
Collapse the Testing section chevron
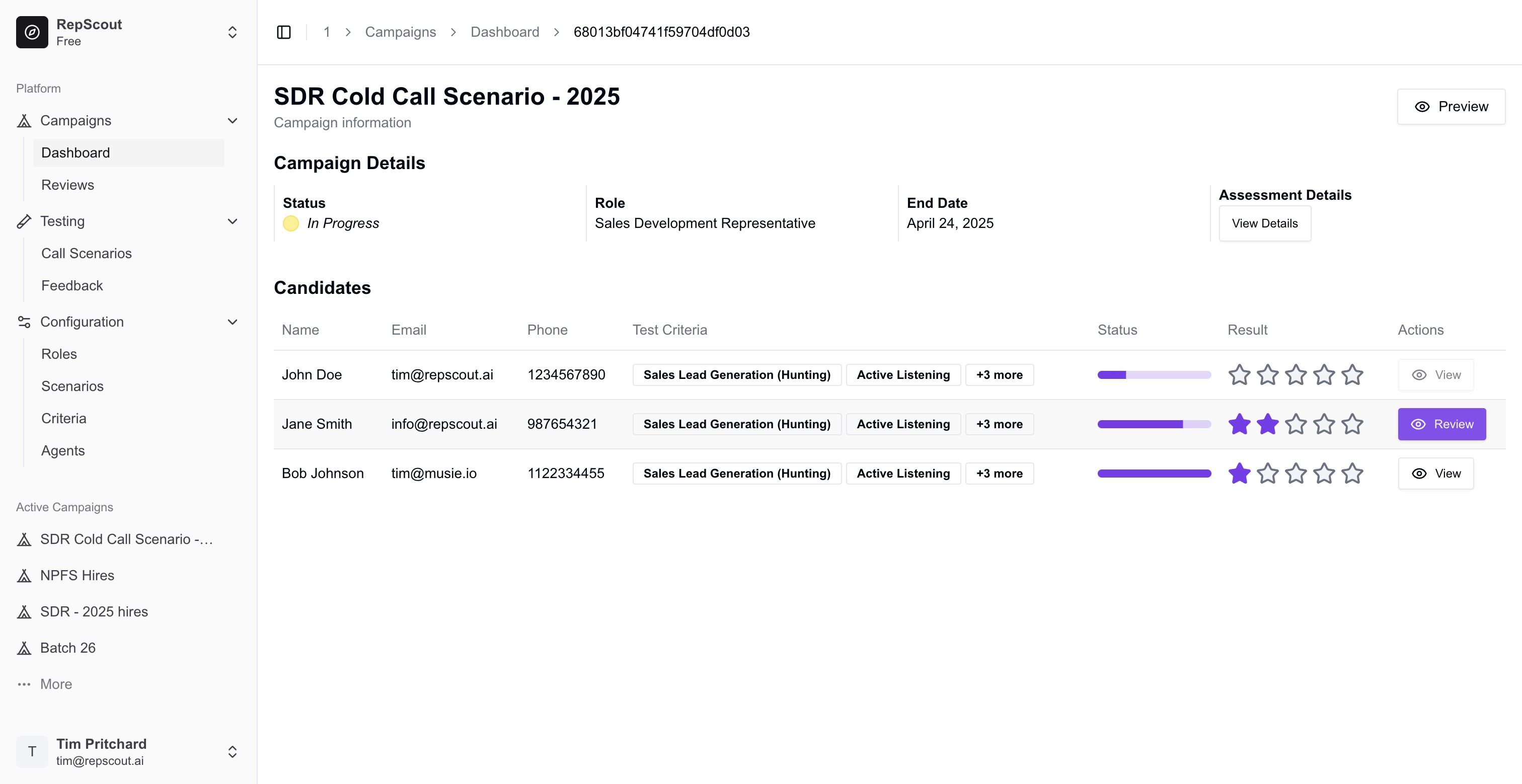233,221
